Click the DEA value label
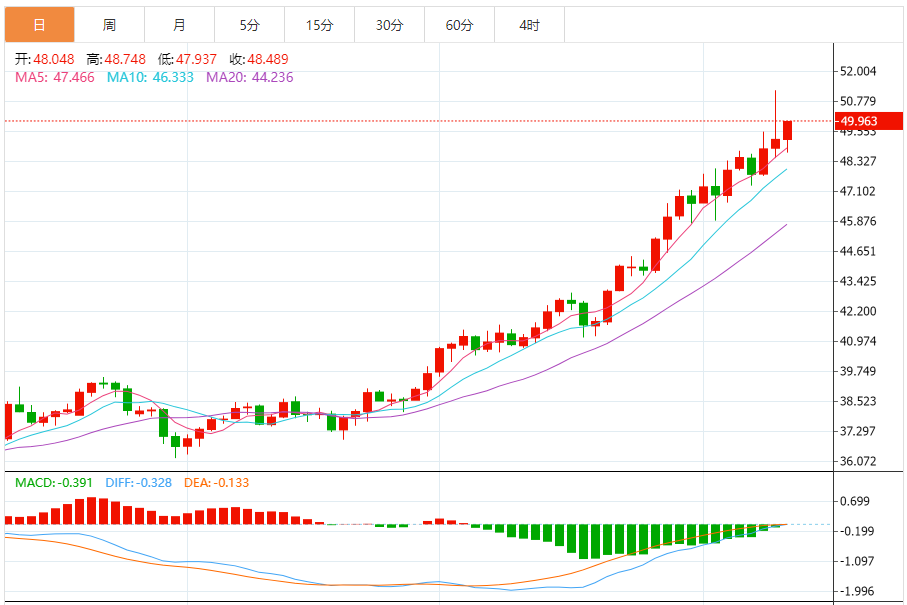Image resolution: width=907 pixels, height=605 pixels. pyautogui.click(x=216, y=482)
